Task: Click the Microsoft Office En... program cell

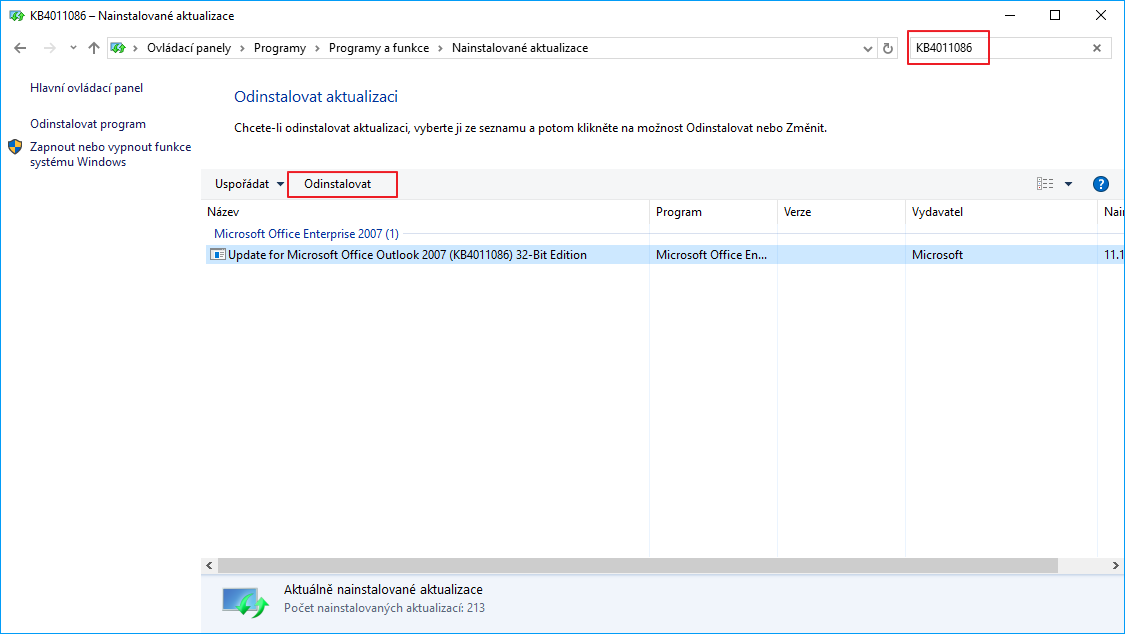Action: pyautogui.click(x=711, y=255)
